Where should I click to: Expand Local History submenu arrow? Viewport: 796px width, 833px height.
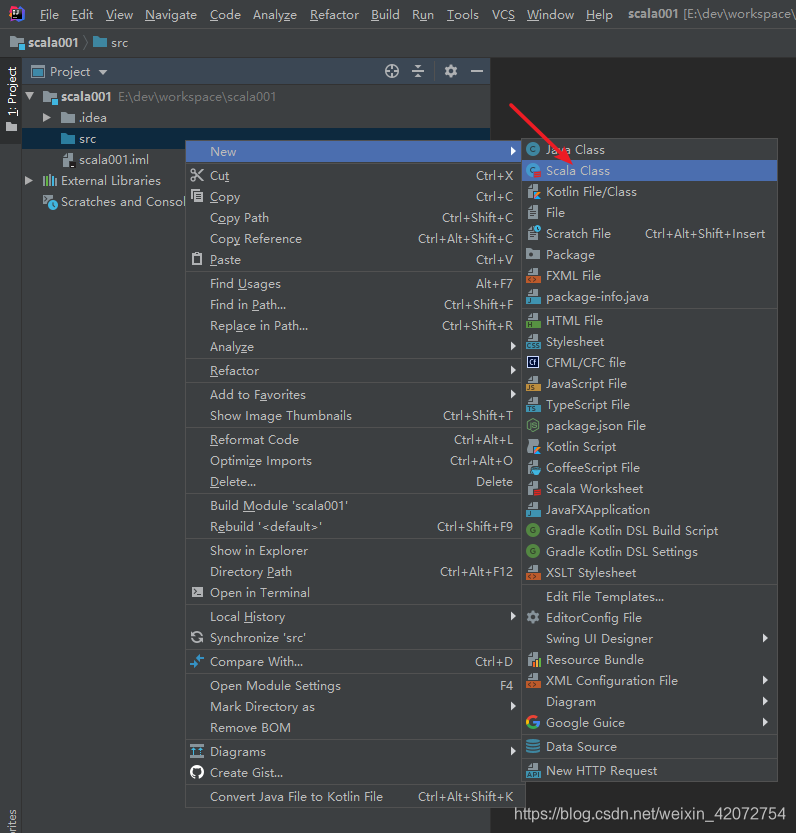[513, 616]
